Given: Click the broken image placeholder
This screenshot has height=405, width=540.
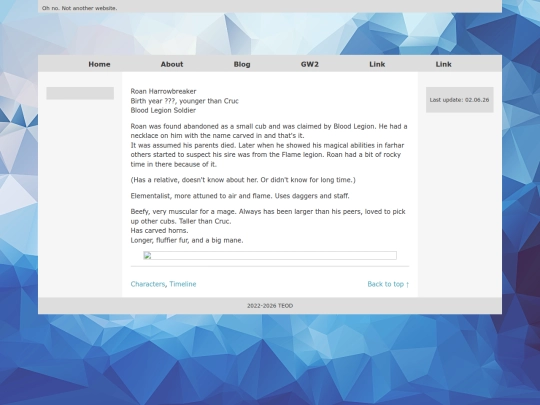Looking at the screenshot, I should click(x=270, y=256).
